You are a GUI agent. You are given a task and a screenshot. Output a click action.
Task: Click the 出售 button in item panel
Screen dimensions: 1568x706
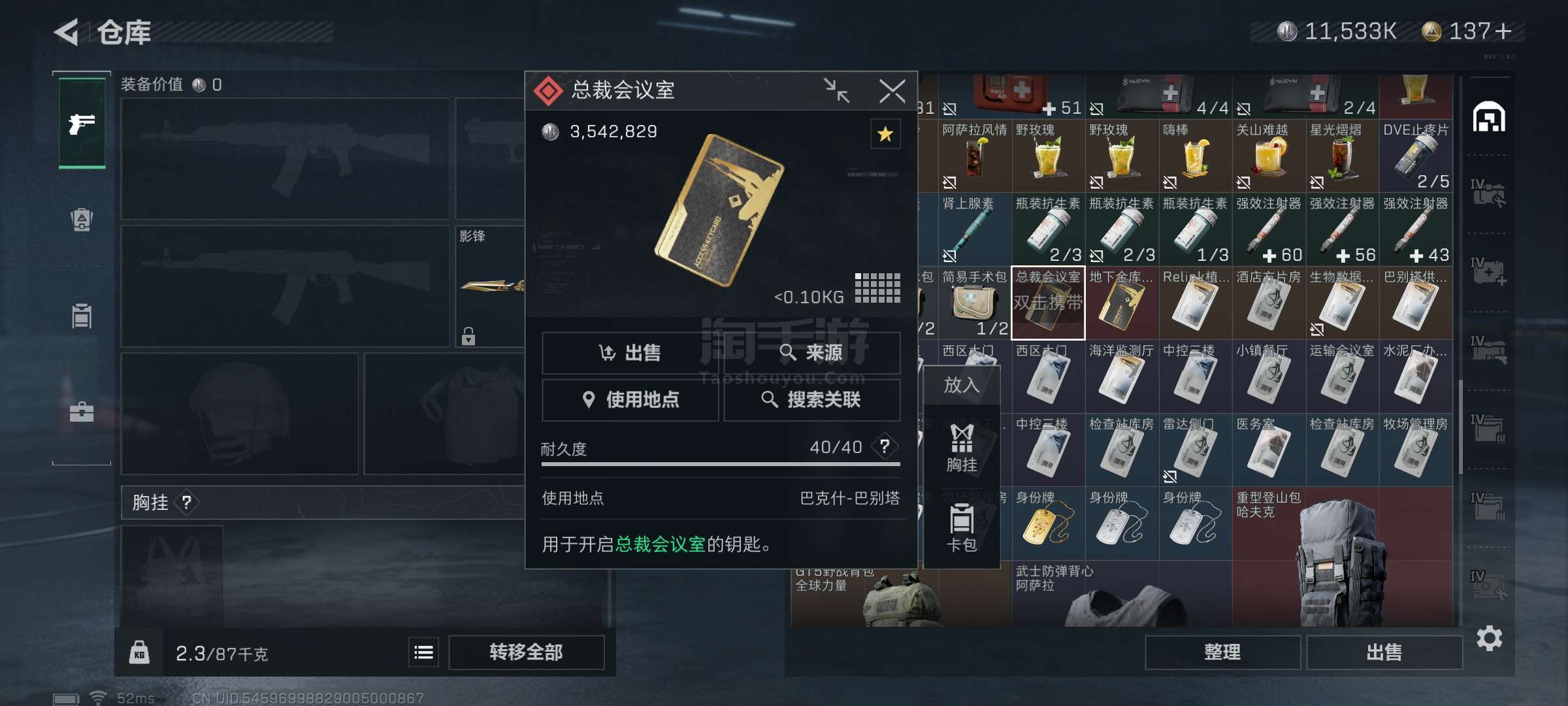[630, 353]
